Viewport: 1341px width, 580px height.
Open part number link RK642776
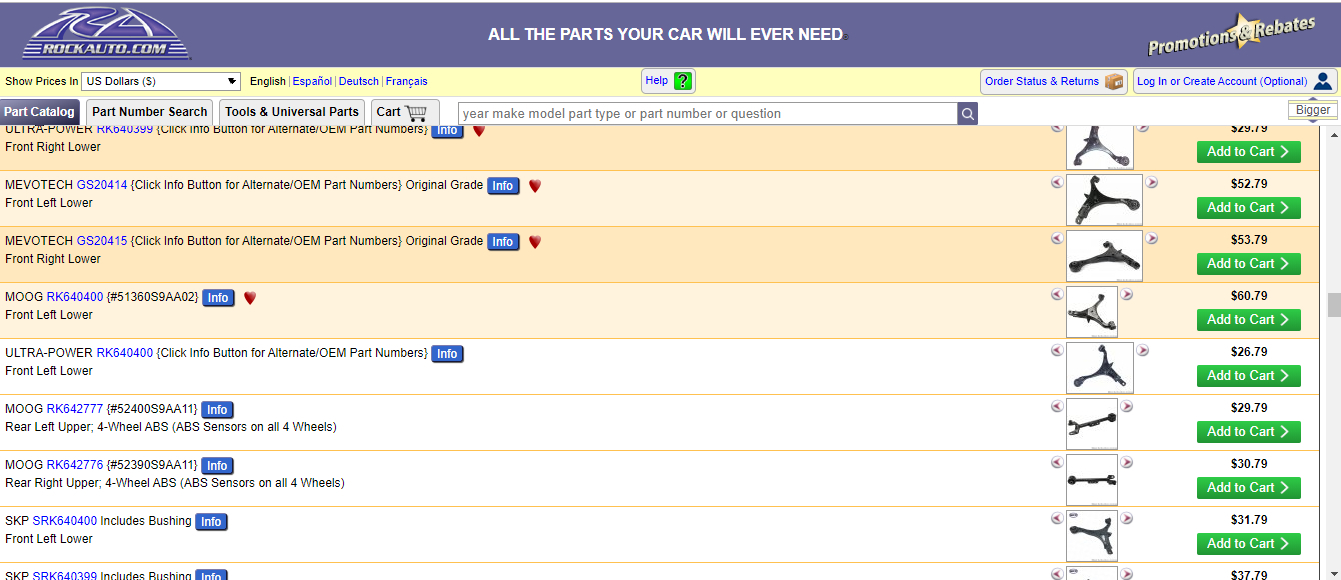tap(75, 465)
